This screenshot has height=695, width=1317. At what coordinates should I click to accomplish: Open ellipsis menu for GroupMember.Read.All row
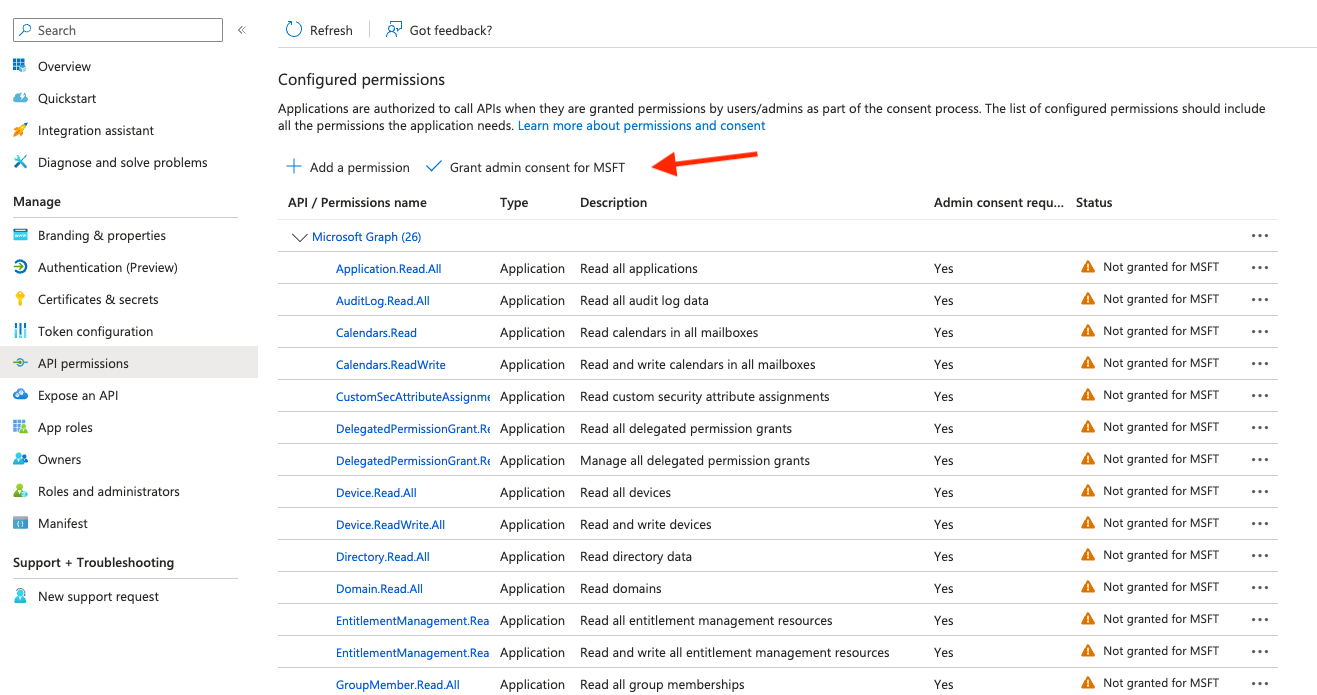[1260, 684]
